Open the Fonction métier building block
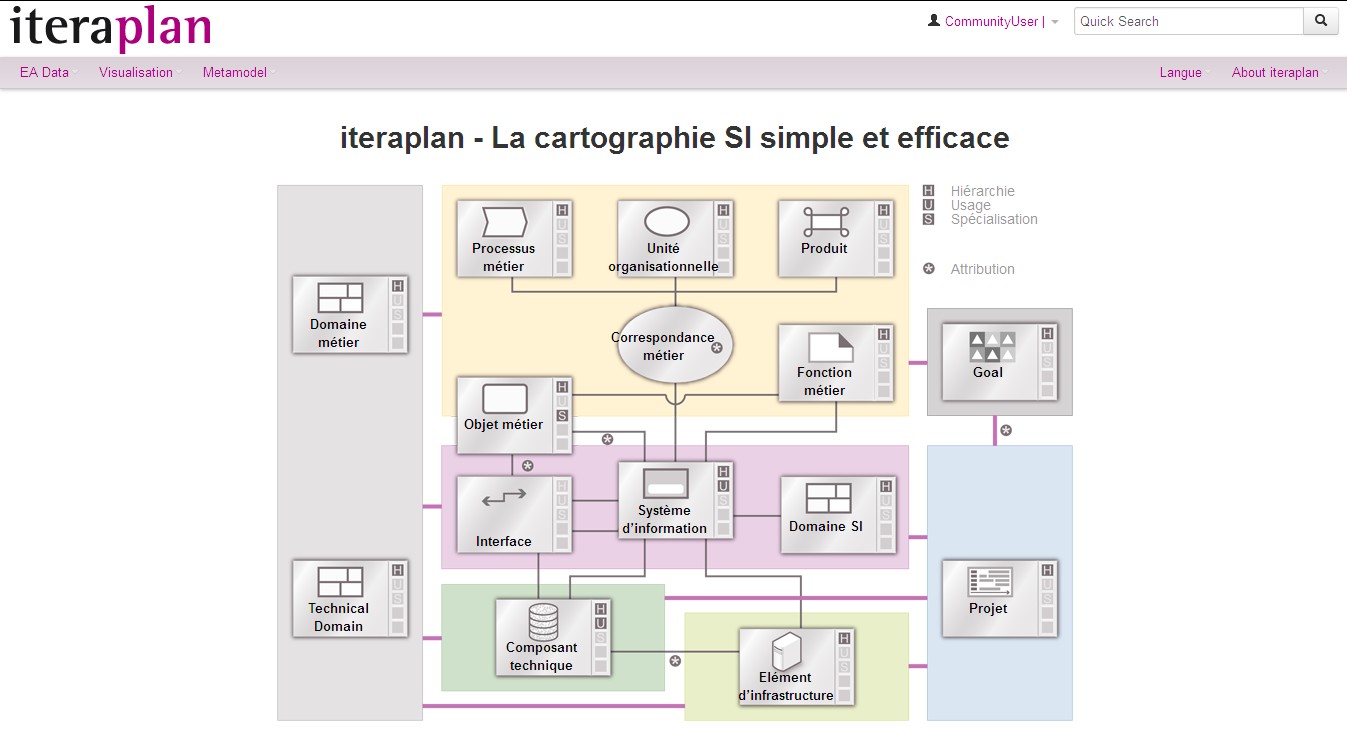The image size is (1347, 737). (x=835, y=363)
